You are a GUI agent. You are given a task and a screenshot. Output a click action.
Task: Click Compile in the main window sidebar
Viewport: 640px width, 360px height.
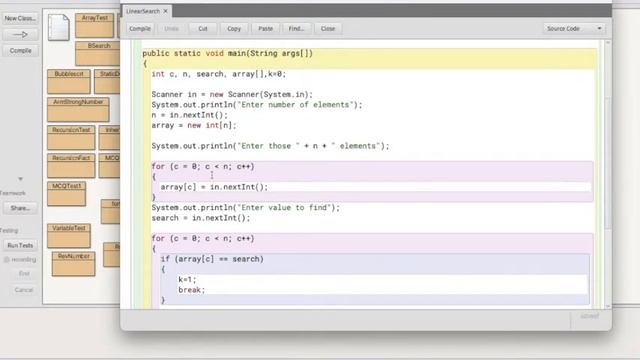tap(20, 51)
